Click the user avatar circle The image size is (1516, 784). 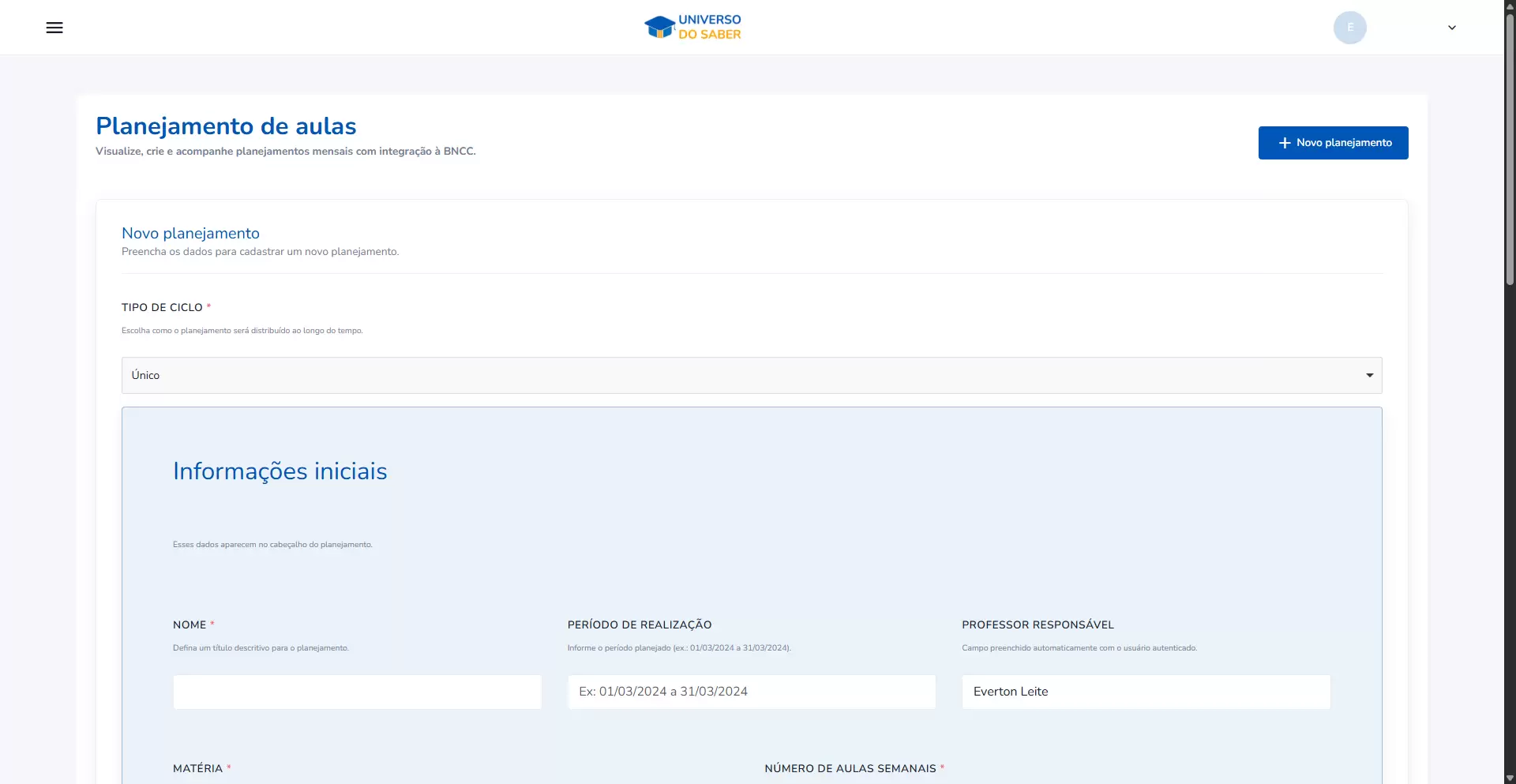point(1349,28)
